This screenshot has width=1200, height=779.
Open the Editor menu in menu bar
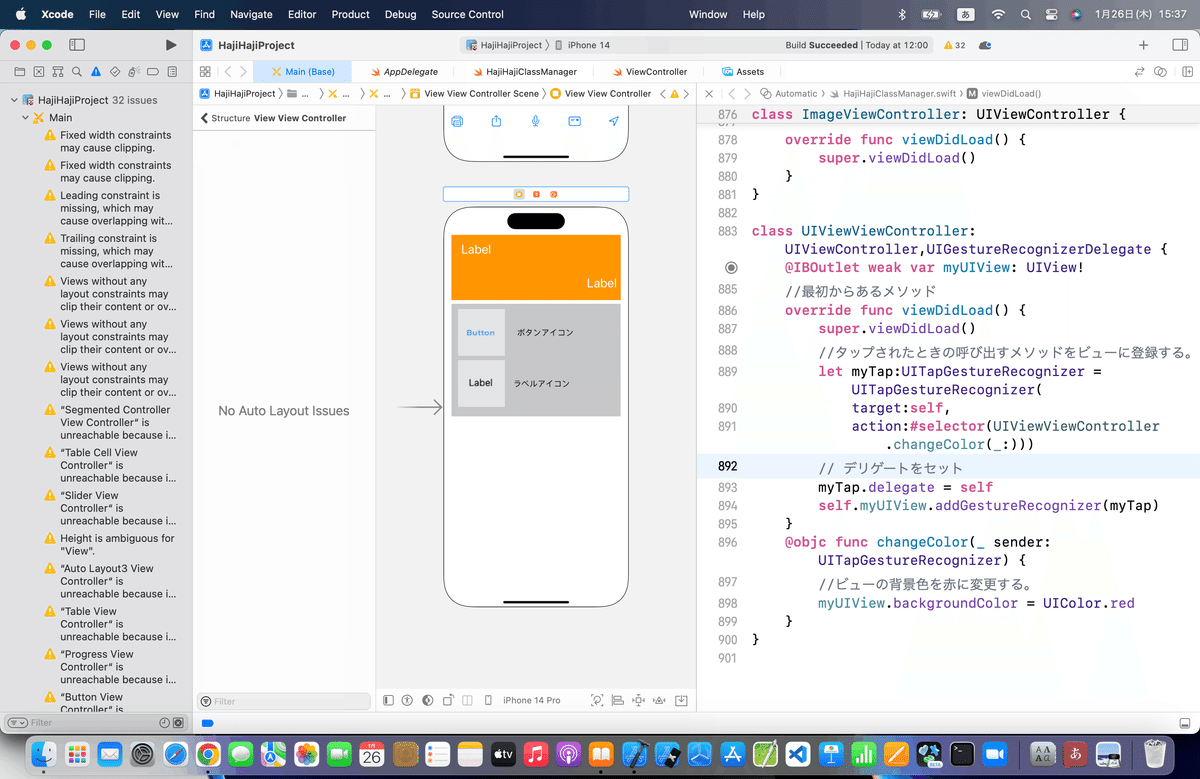coord(301,14)
